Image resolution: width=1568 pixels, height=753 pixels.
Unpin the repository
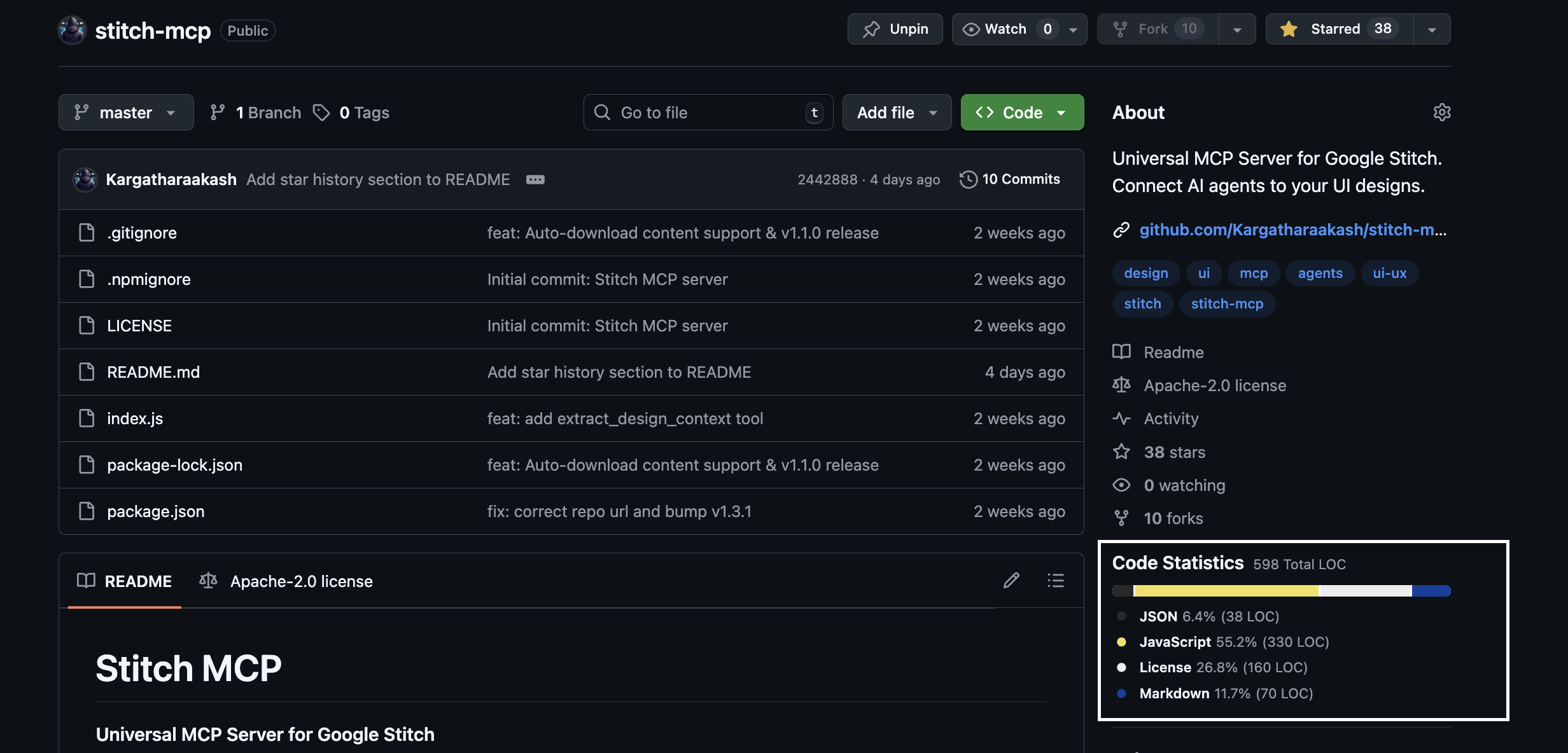tap(895, 29)
